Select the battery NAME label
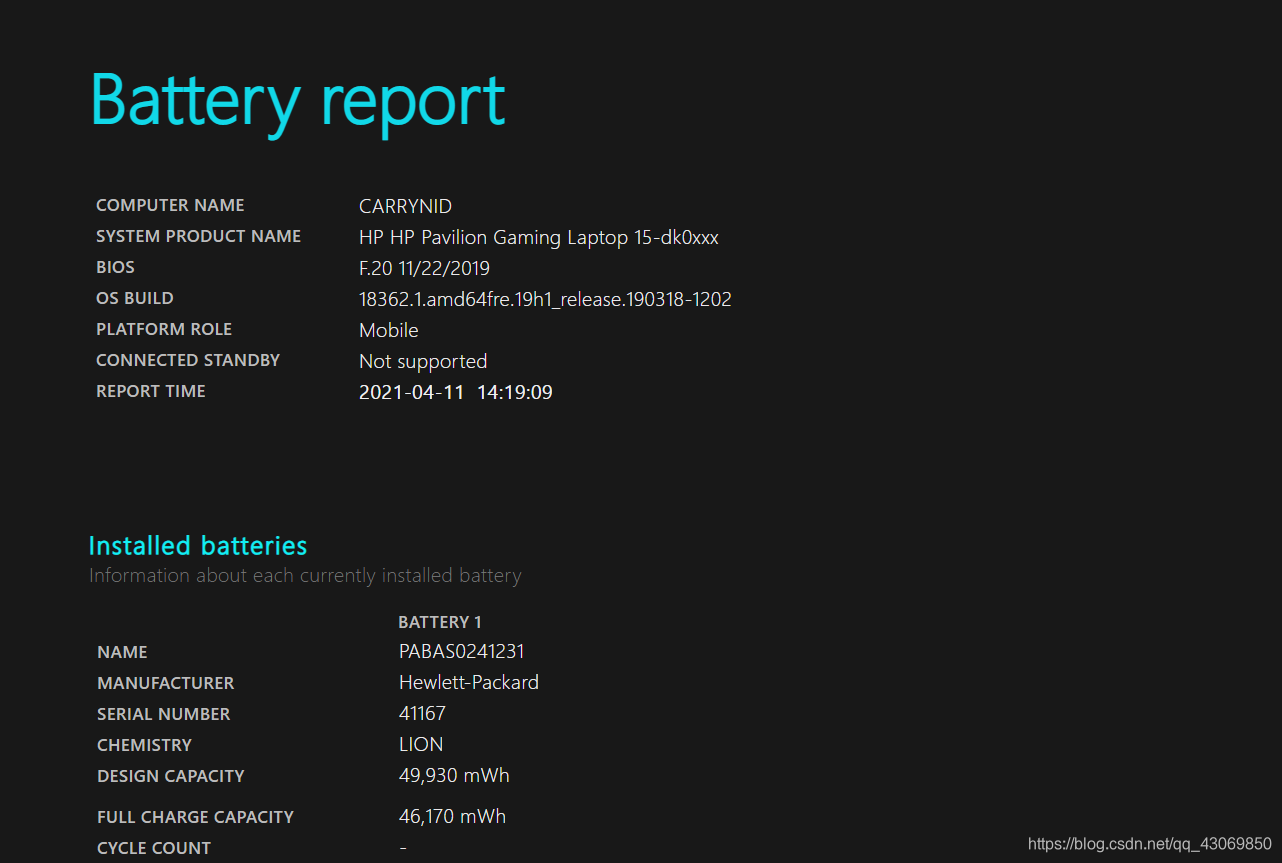 point(122,652)
